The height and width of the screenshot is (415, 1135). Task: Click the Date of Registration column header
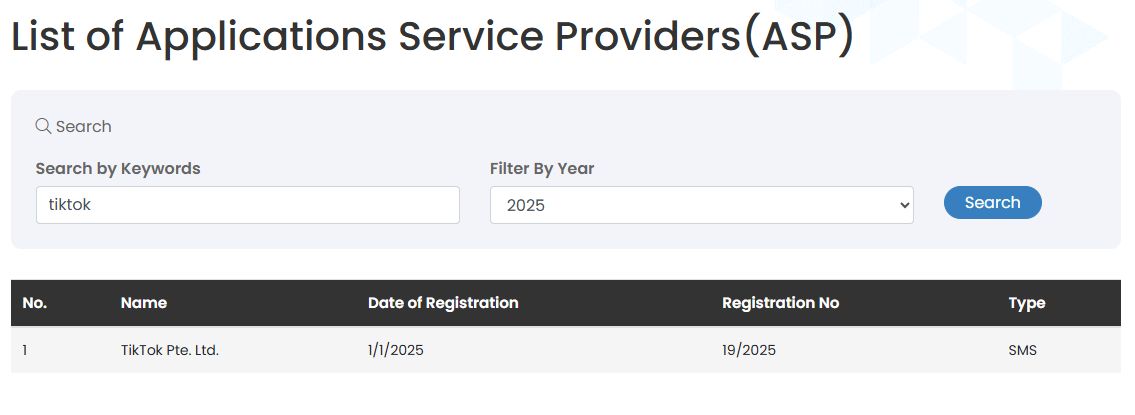(443, 303)
